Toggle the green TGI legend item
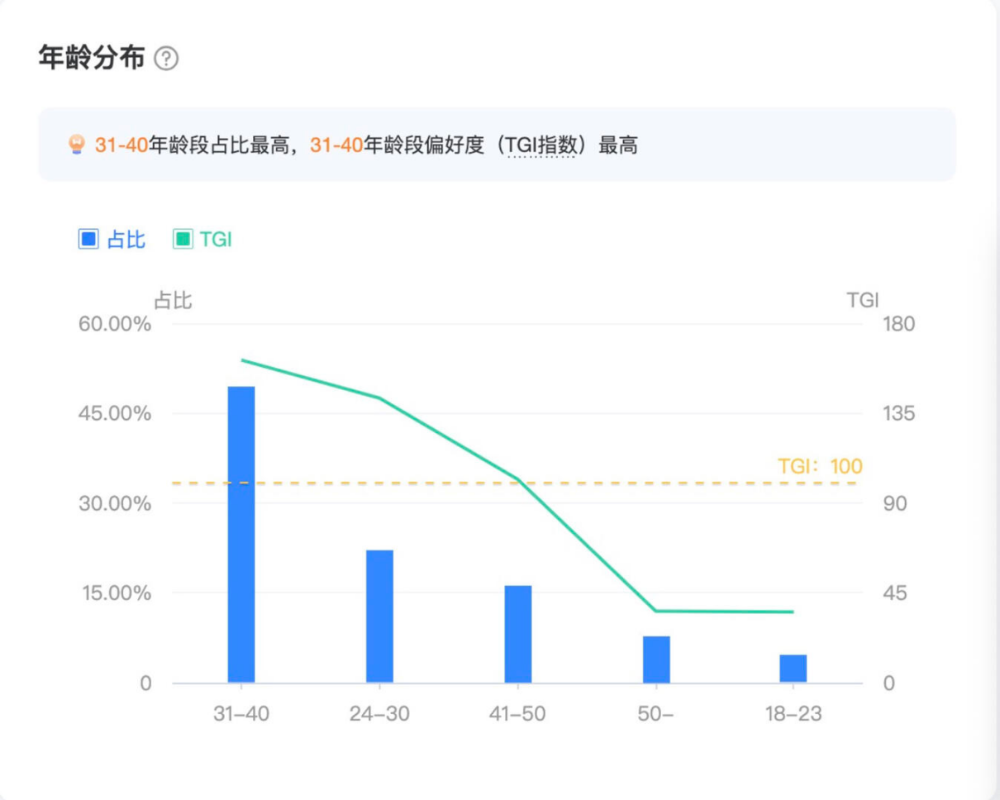 (203, 240)
